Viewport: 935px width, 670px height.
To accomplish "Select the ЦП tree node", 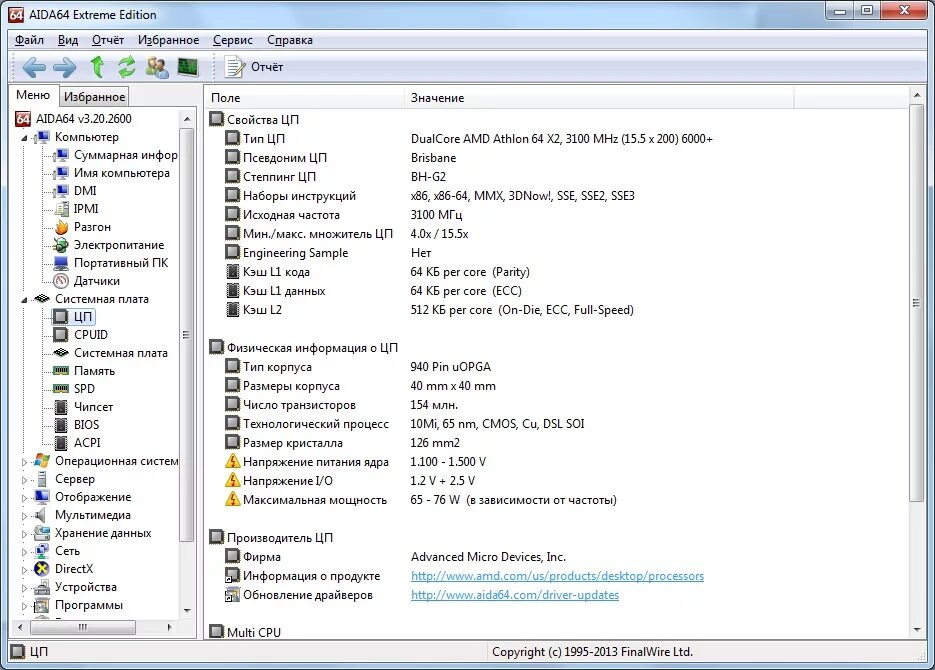I will [73, 317].
